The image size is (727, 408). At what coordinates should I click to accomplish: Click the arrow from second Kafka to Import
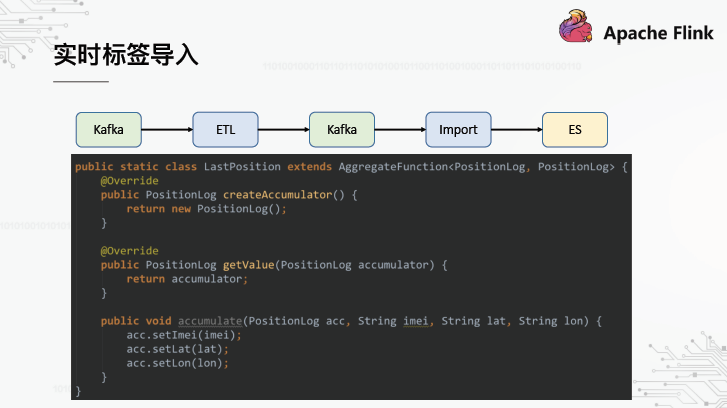coord(400,129)
